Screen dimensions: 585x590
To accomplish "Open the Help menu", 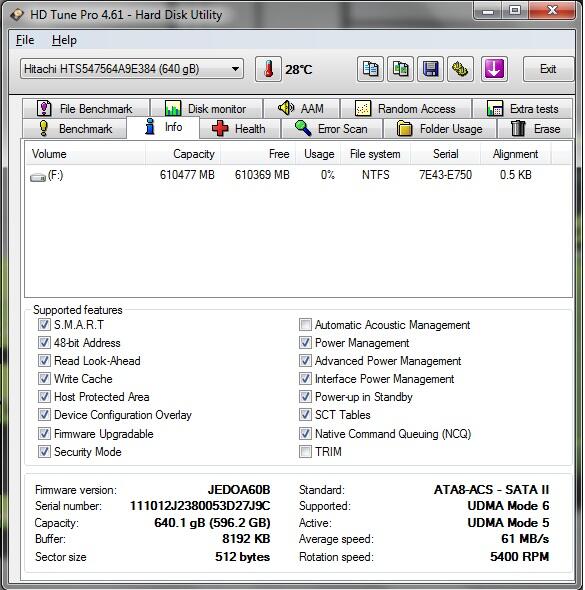I will click(x=64, y=40).
